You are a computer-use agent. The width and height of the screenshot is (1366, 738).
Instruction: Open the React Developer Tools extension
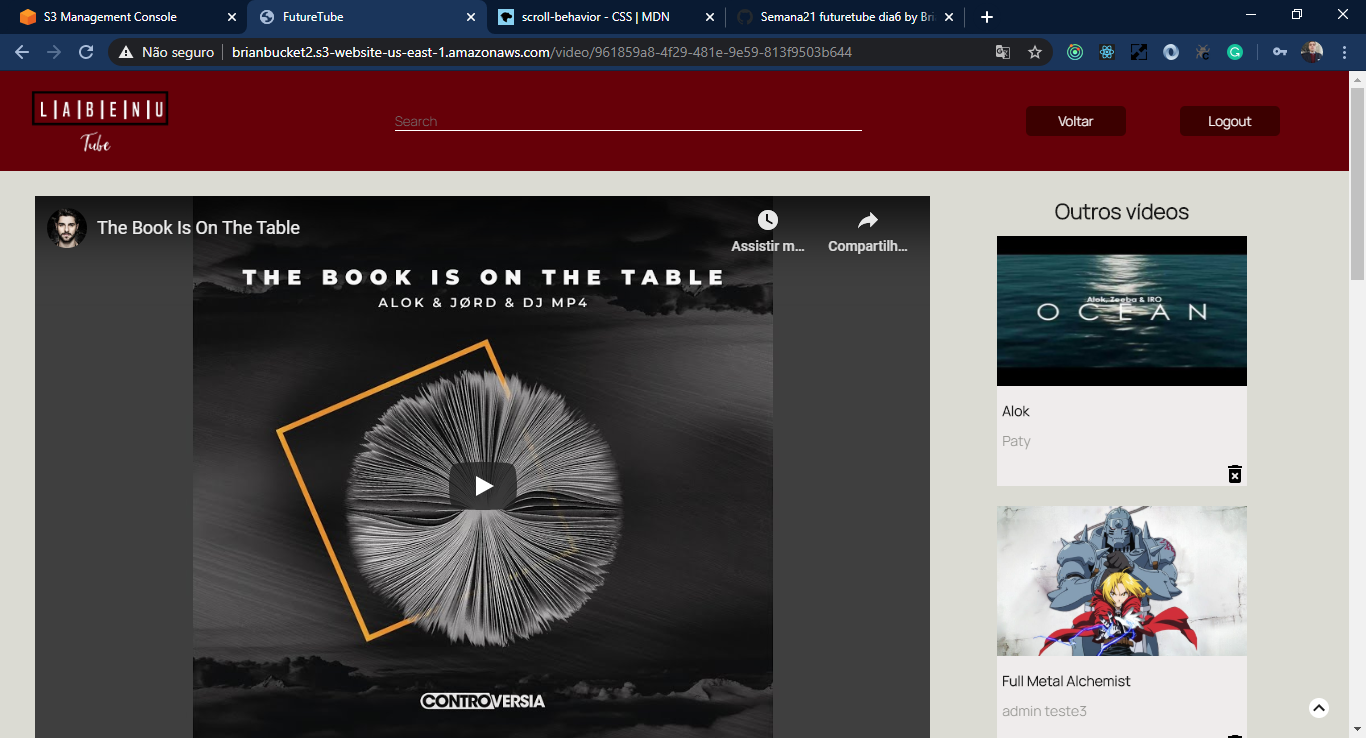pyautogui.click(x=1107, y=52)
